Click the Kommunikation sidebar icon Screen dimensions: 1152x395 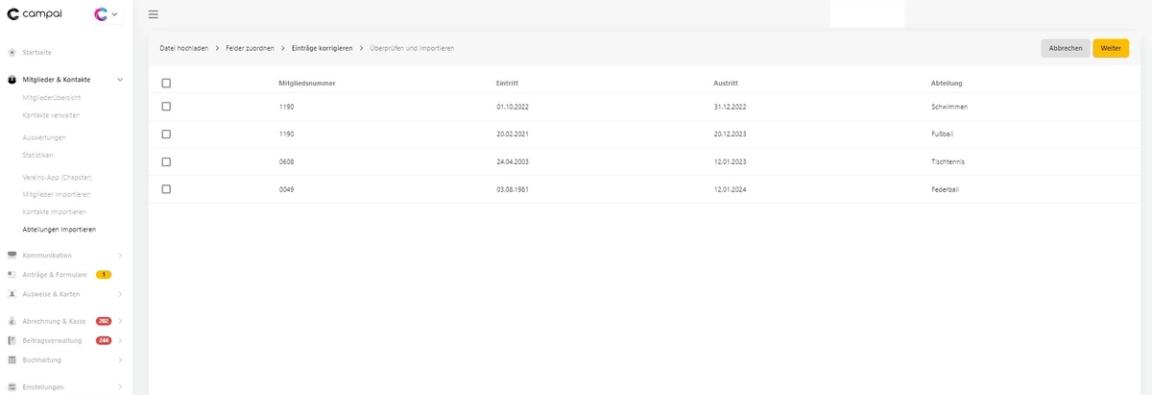click(x=12, y=256)
